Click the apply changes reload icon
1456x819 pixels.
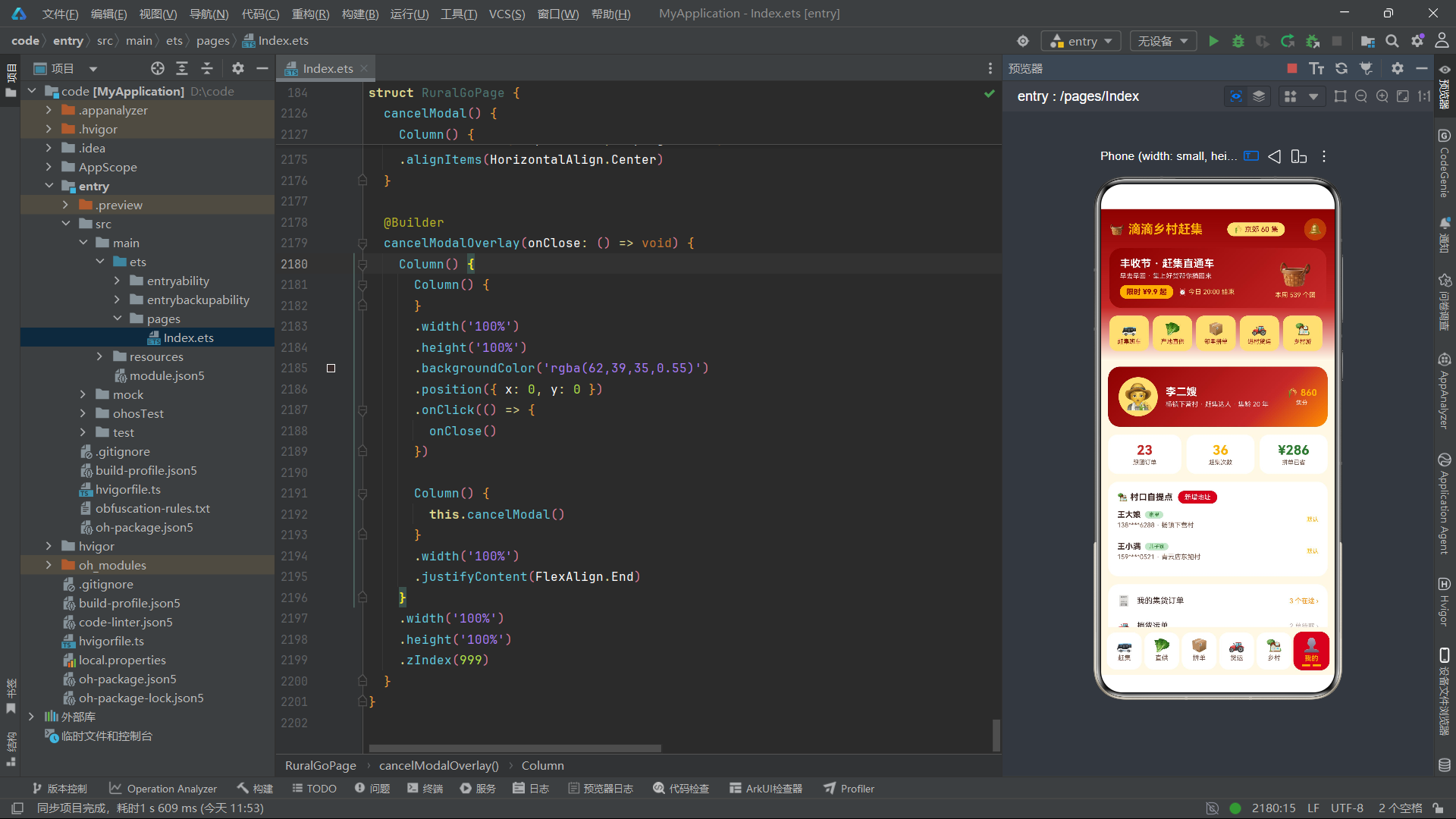click(1288, 41)
